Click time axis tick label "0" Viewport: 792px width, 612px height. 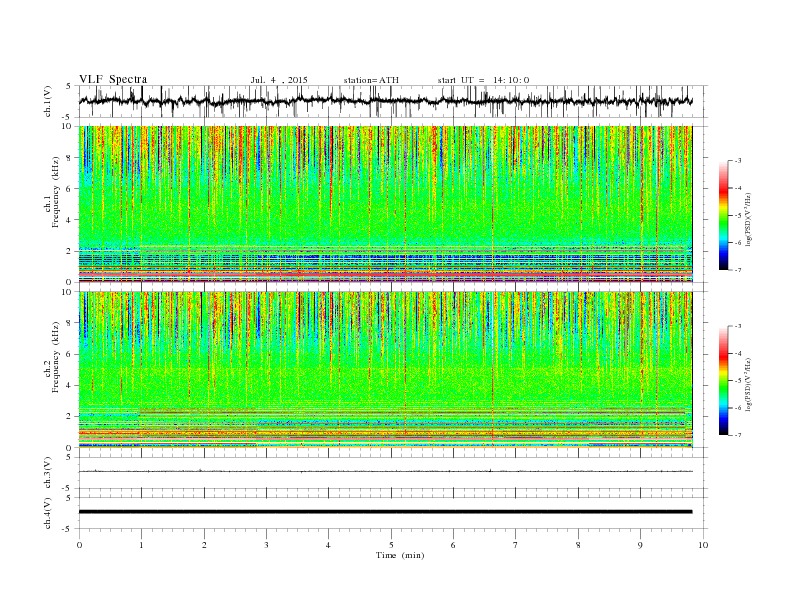(x=79, y=545)
